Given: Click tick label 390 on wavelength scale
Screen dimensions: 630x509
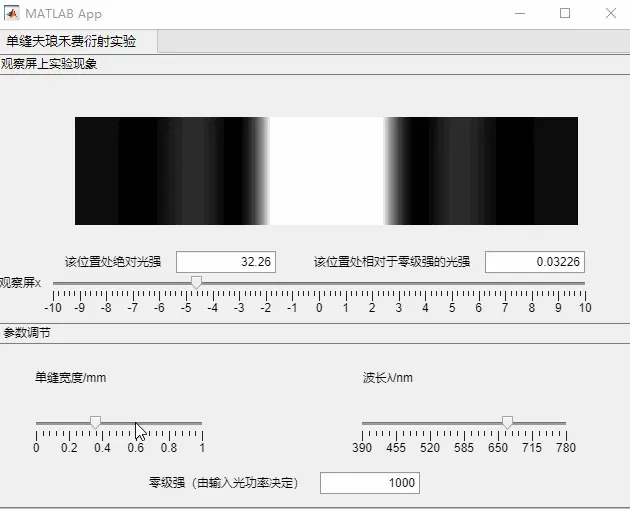Looking at the screenshot, I should 362,448.
